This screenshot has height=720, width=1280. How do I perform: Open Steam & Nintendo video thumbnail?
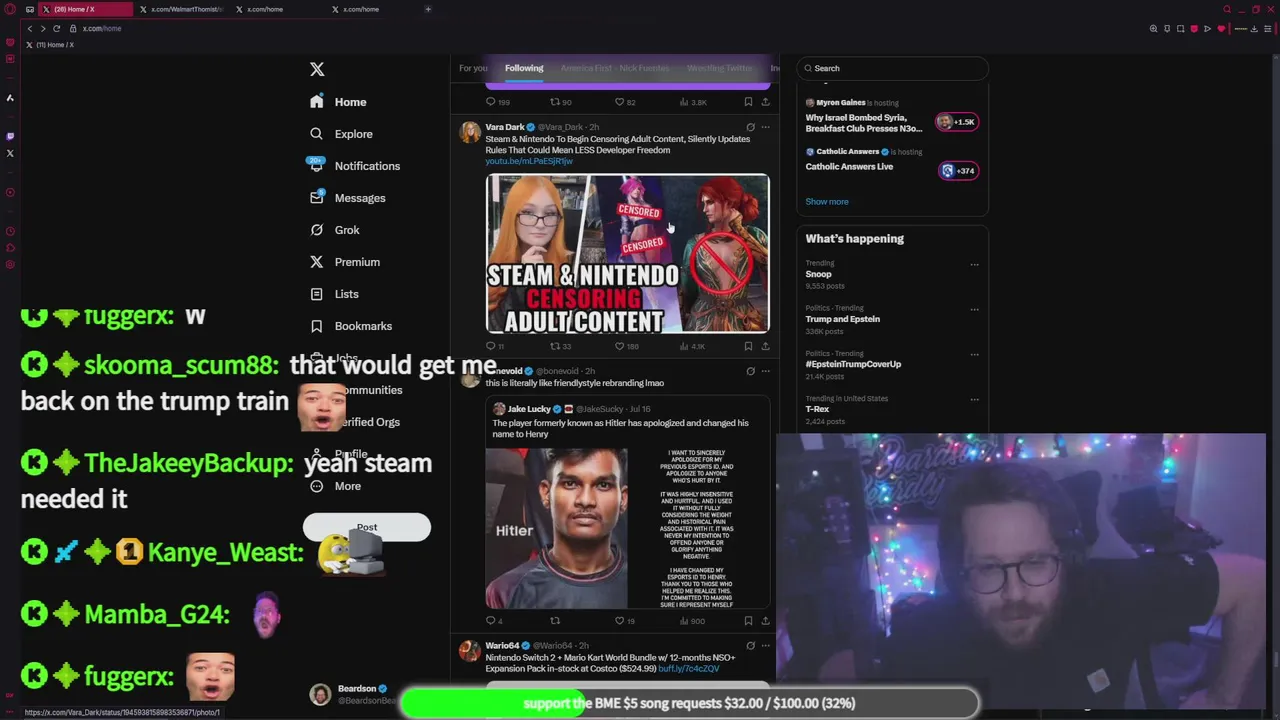[628, 253]
